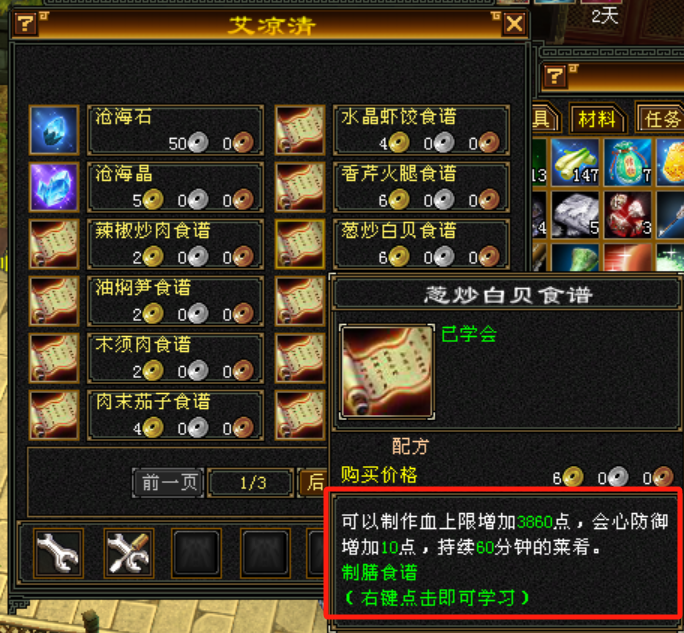Select the 油焖笋食谱 item entry
This screenshot has width=684, height=633.
click(x=175, y=301)
